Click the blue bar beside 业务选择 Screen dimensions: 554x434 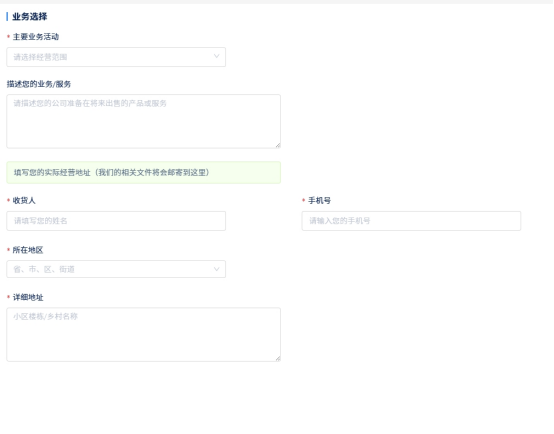(x=7, y=17)
